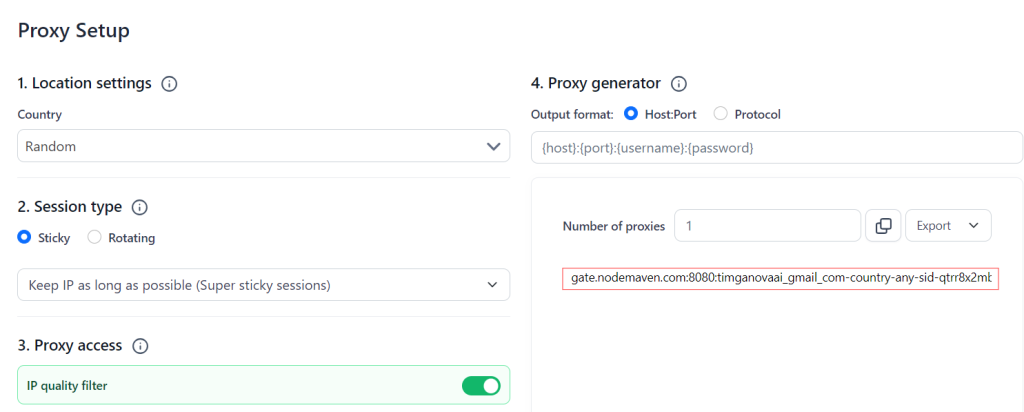Choose the Rotating session option
This screenshot has width=1024, height=412.
(x=95, y=238)
